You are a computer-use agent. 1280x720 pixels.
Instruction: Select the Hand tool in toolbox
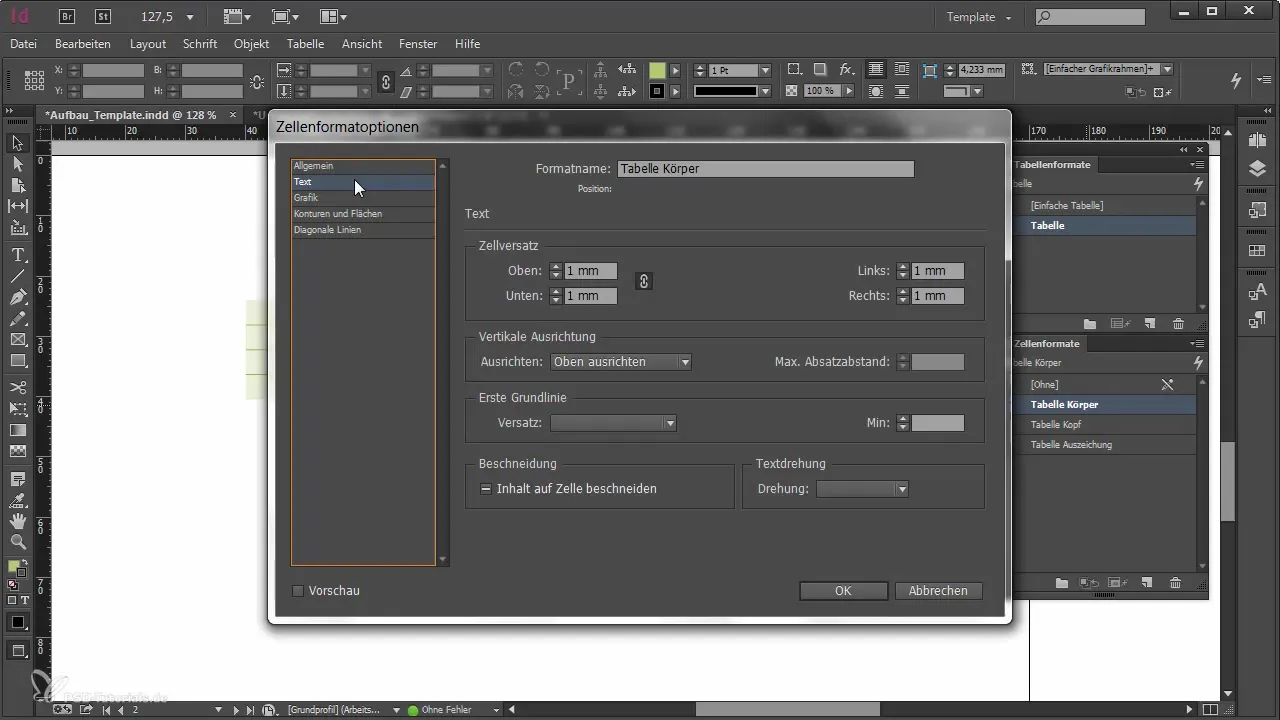tap(18, 521)
